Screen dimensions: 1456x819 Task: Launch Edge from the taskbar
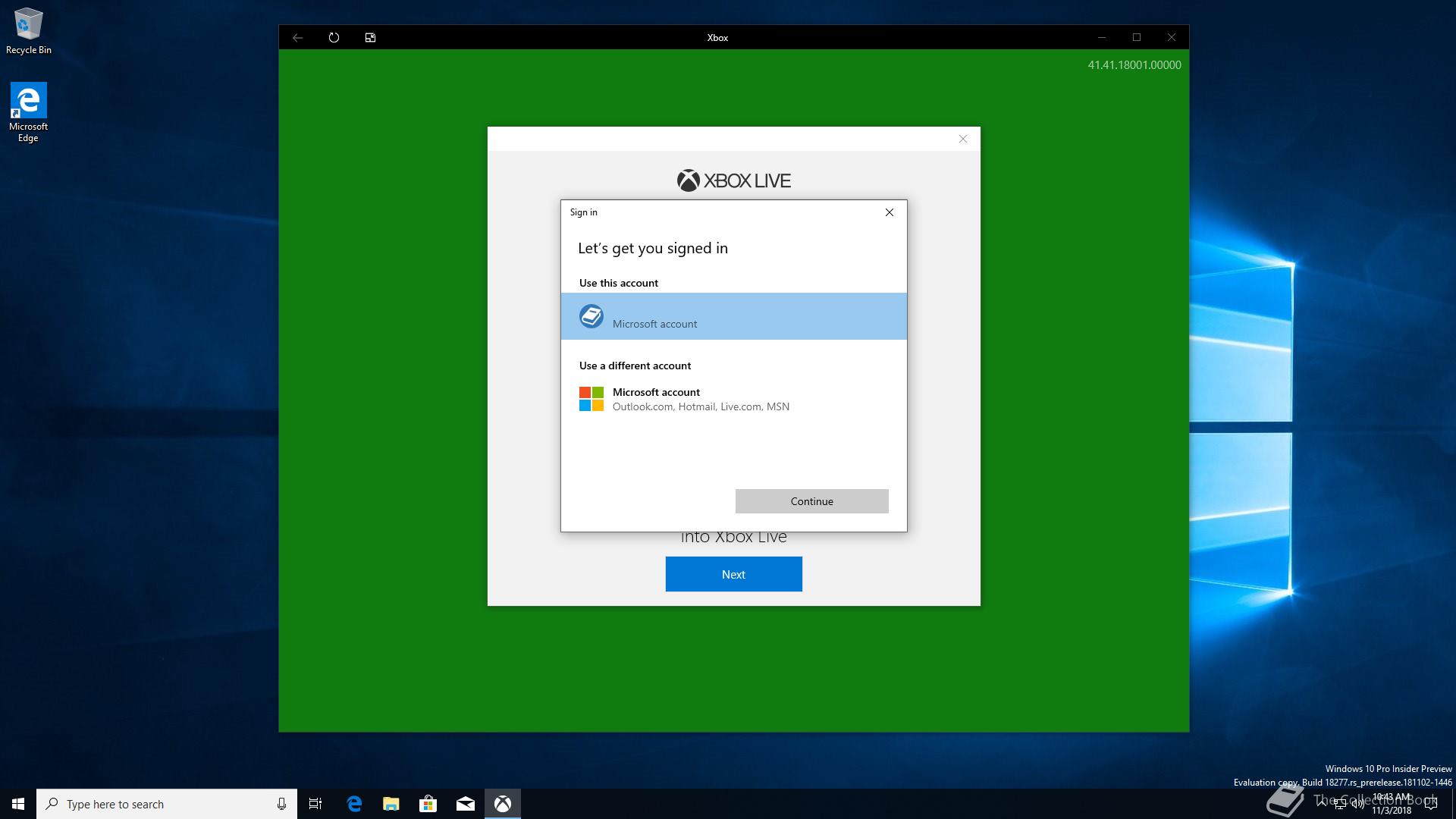tap(354, 804)
